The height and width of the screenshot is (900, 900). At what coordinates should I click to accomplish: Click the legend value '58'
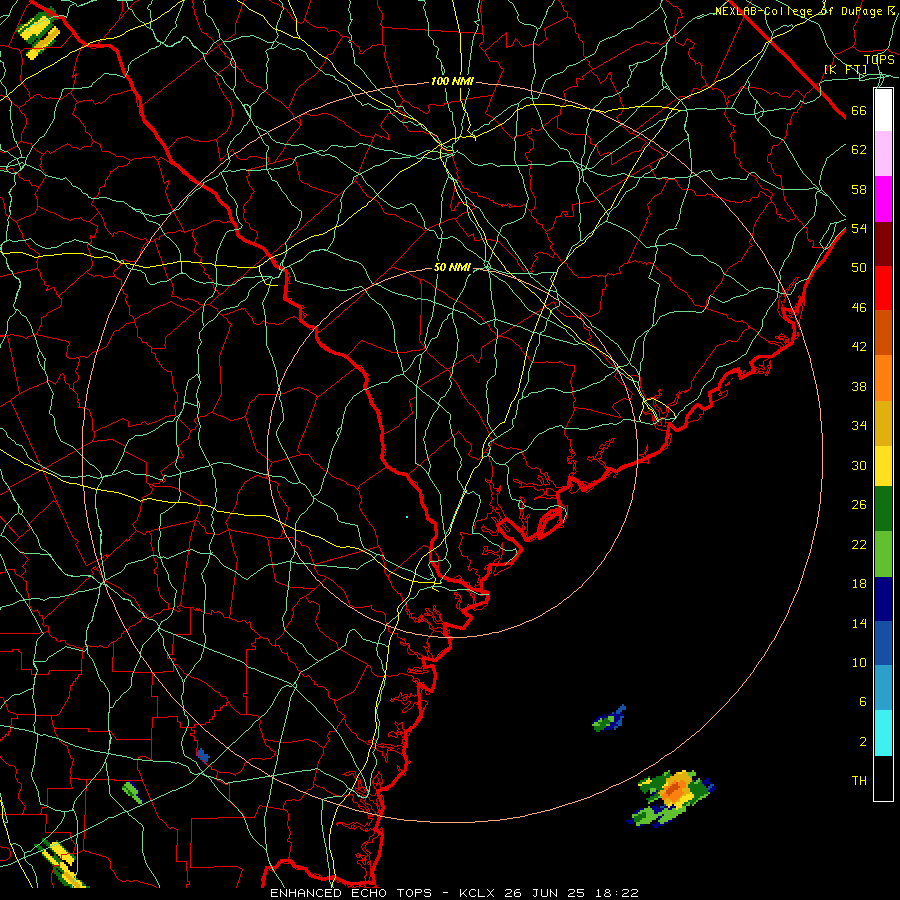(859, 189)
